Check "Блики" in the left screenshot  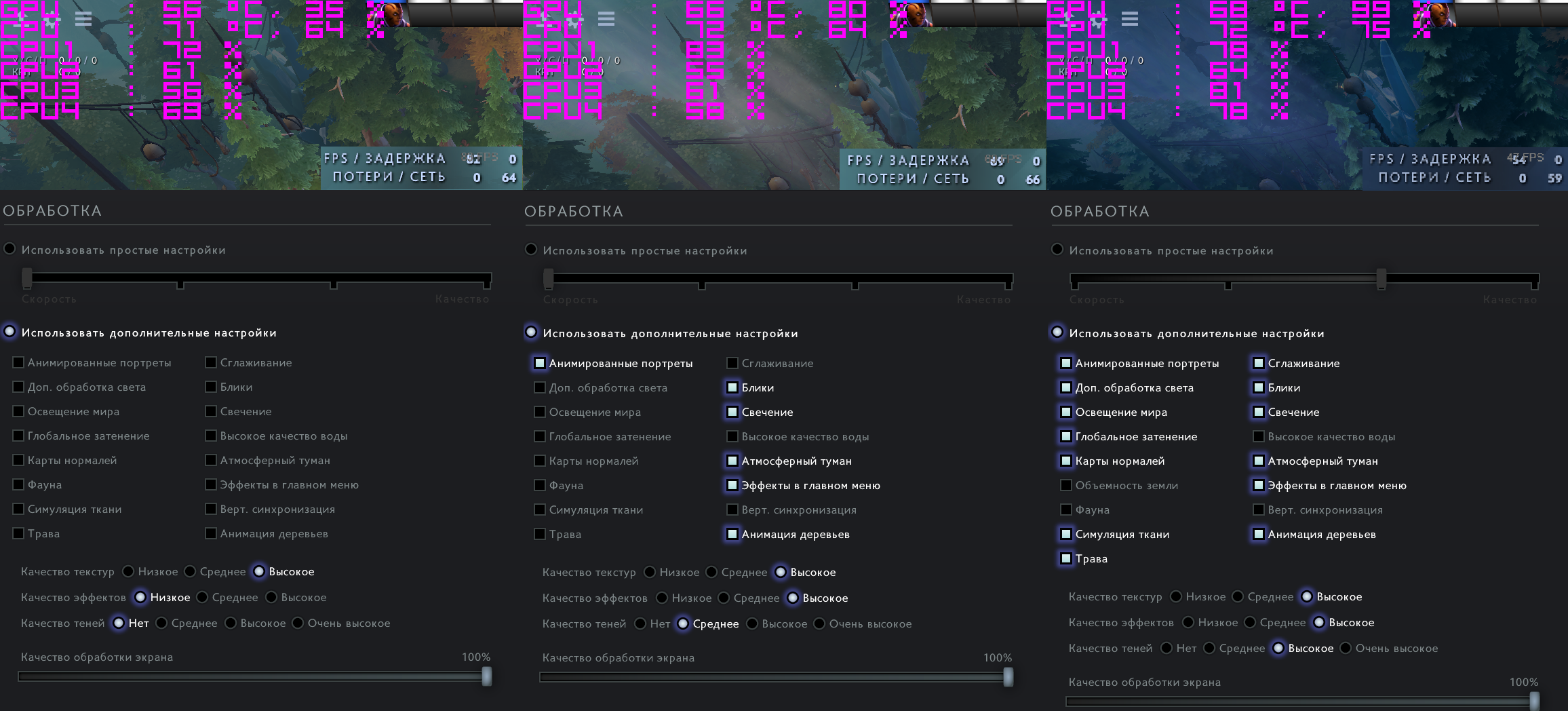point(211,387)
